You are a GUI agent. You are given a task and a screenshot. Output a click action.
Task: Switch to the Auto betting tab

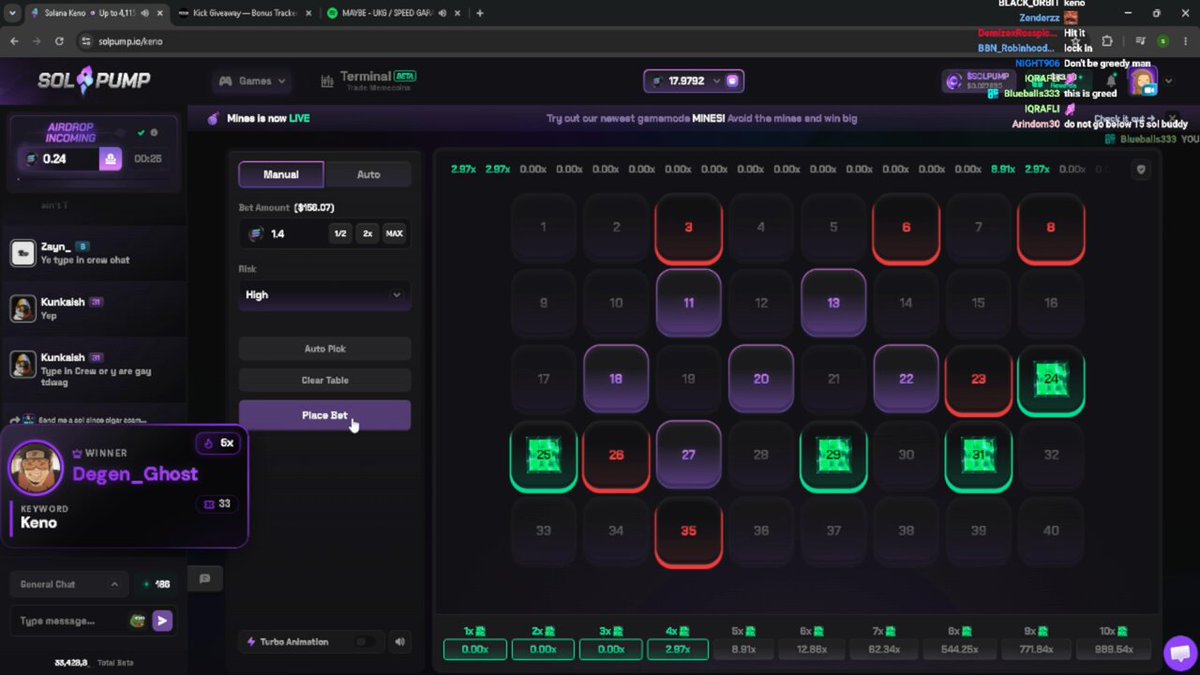(x=368, y=174)
